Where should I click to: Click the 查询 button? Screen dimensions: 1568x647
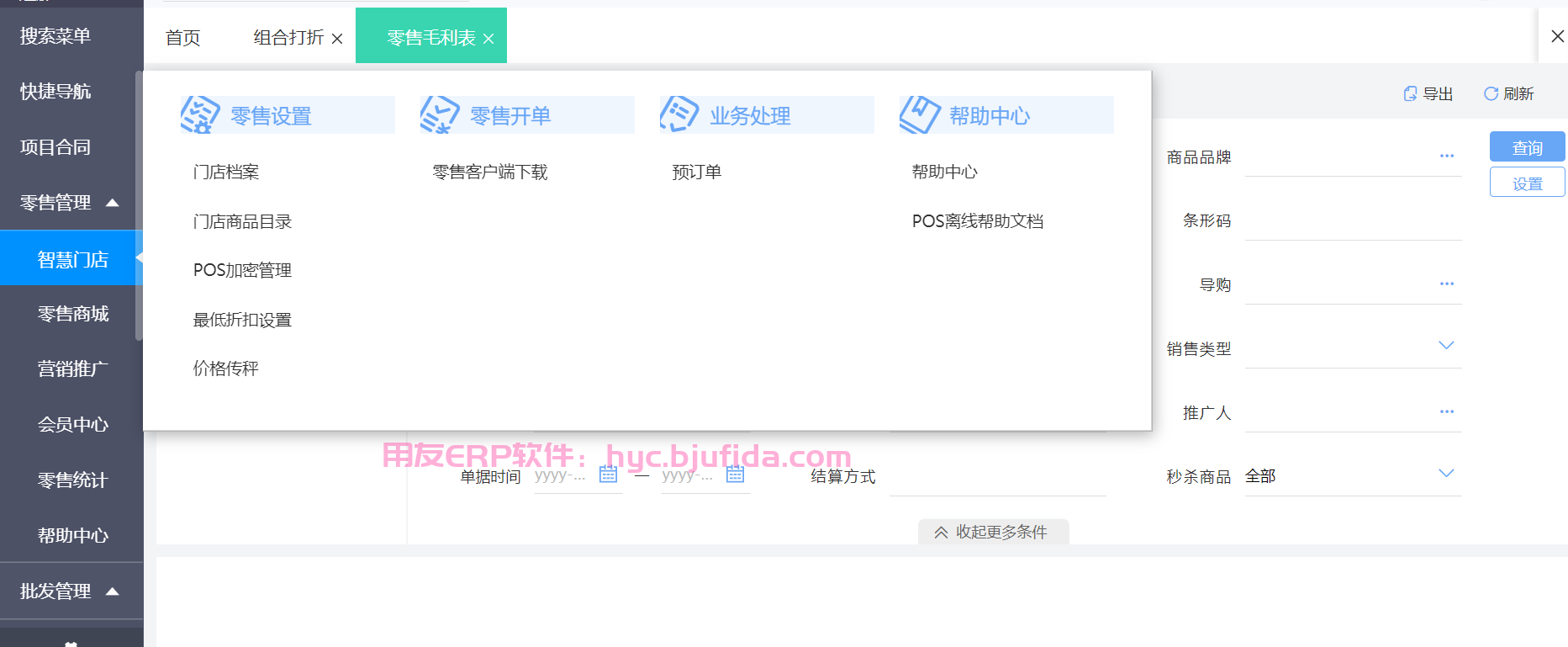point(1527,147)
